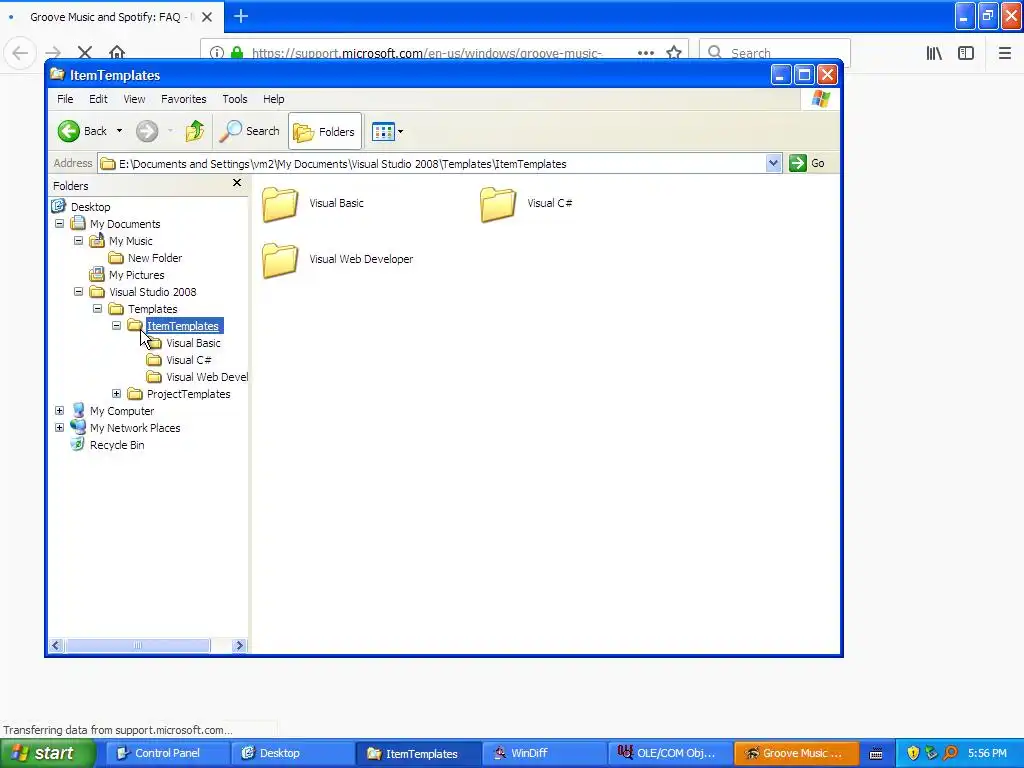The height and width of the screenshot is (768, 1024).
Task: Toggle the Firefox sidebar icon
Action: point(966,53)
